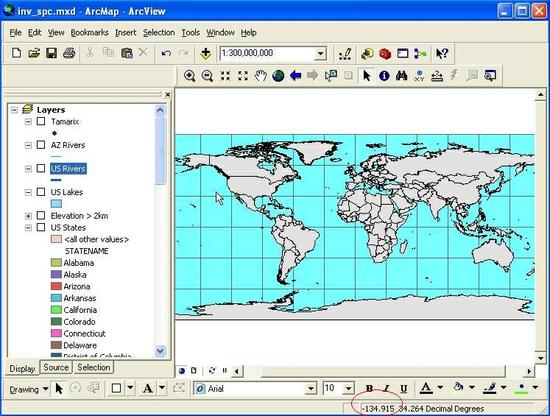Collapse the Tamarix layer legend
The width and height of the screenshot is (550, 416).
click(x=28, y=122)
